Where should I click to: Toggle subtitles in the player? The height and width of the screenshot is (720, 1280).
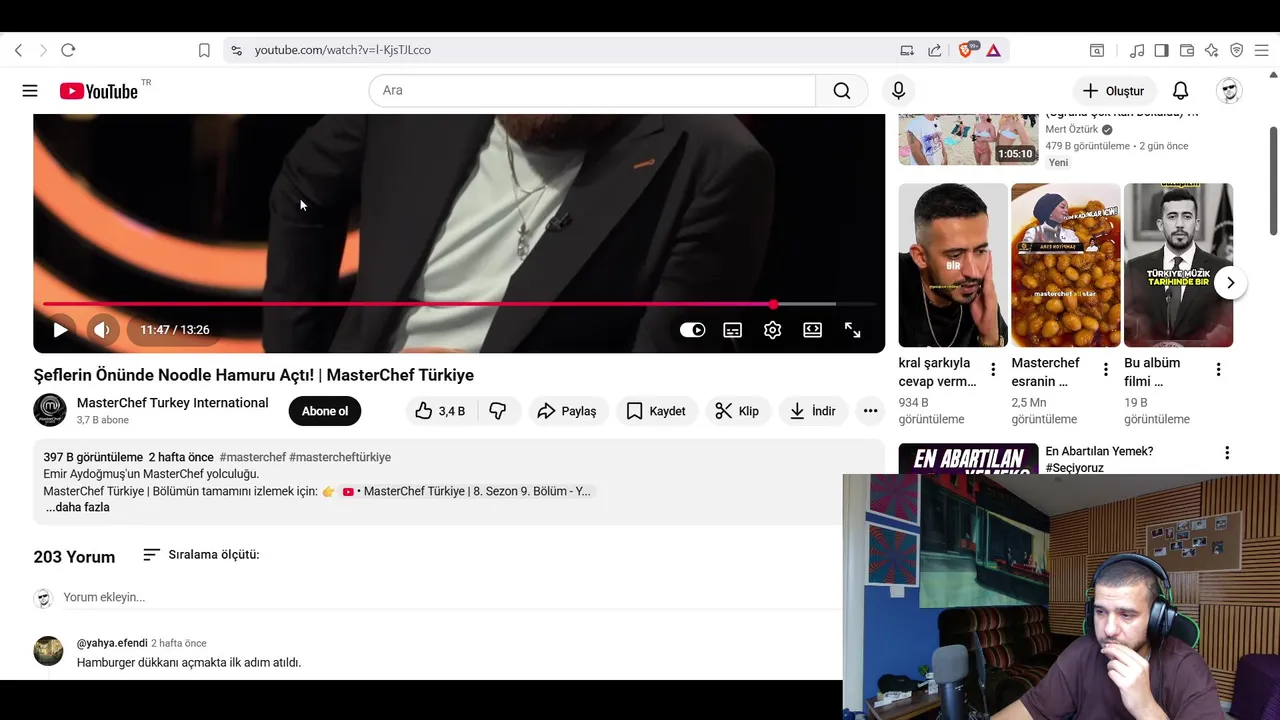point(732,330)
